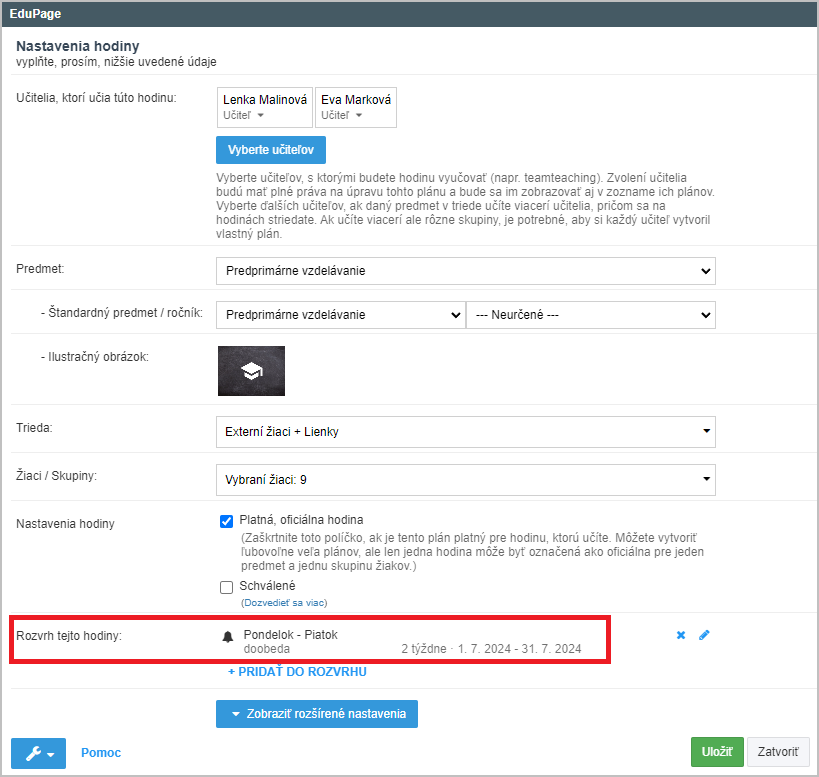Open the Pomoc help link

tap(101, 752)
